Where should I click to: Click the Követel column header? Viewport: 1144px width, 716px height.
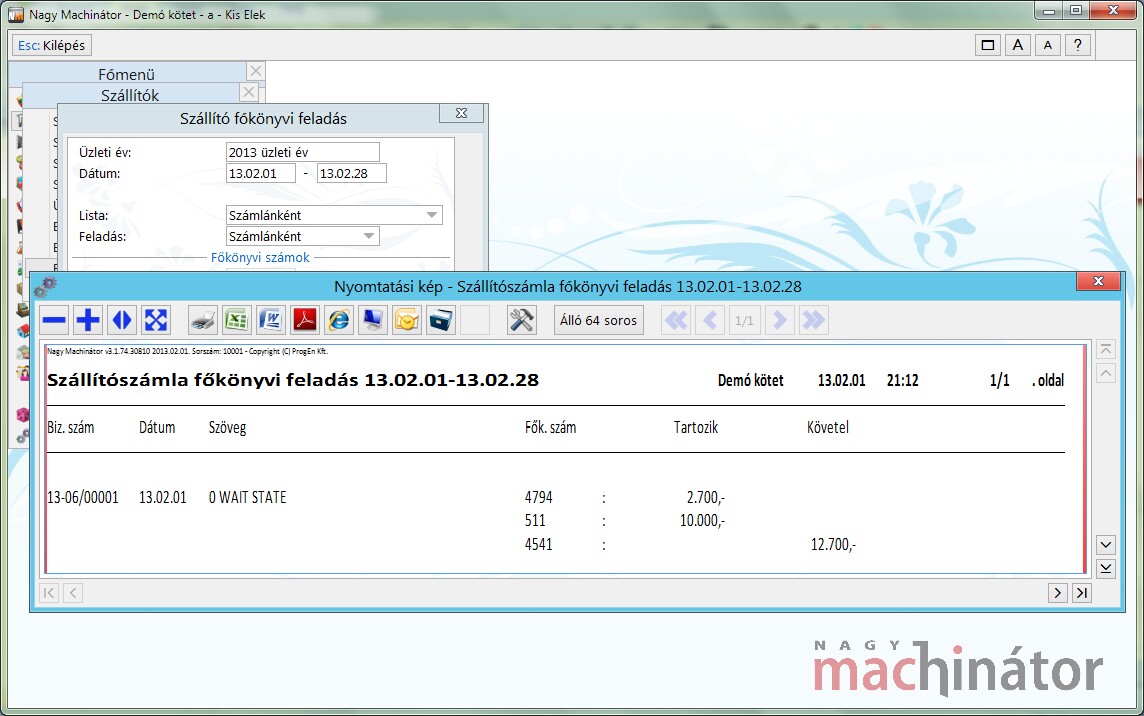[827, 428]
